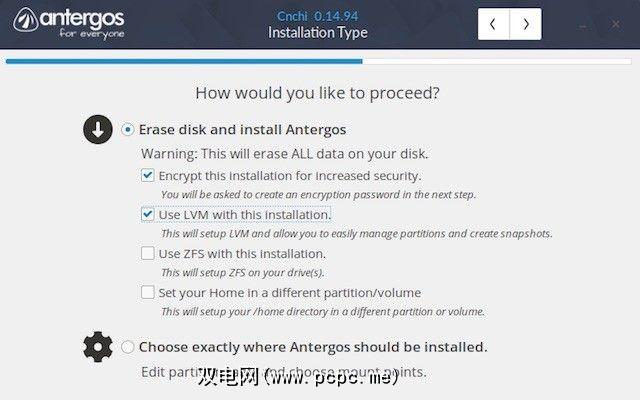Click the Installation Type header title

pyautogui.click(x=317, y=33)
